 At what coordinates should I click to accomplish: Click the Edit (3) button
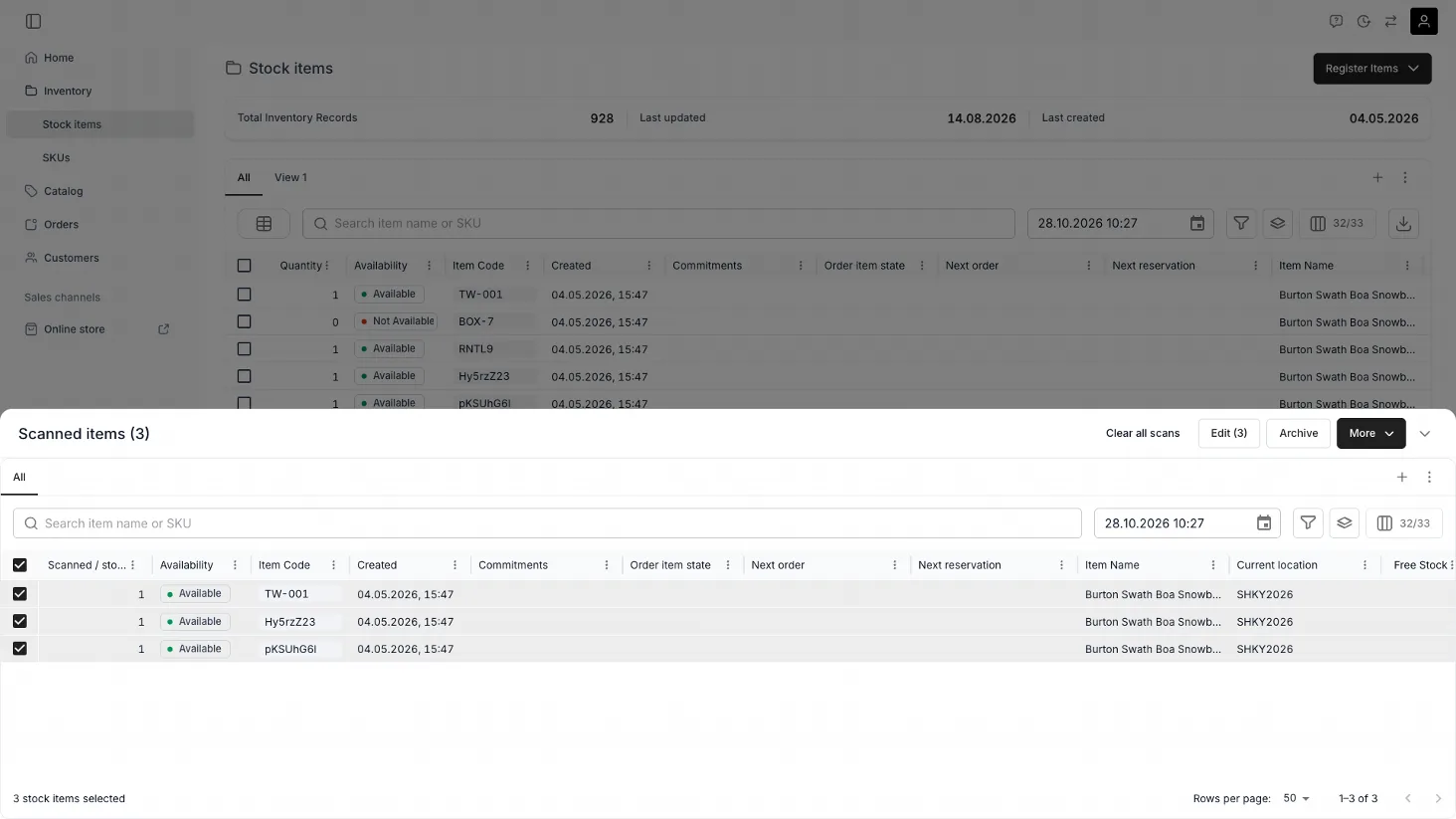1229,434
